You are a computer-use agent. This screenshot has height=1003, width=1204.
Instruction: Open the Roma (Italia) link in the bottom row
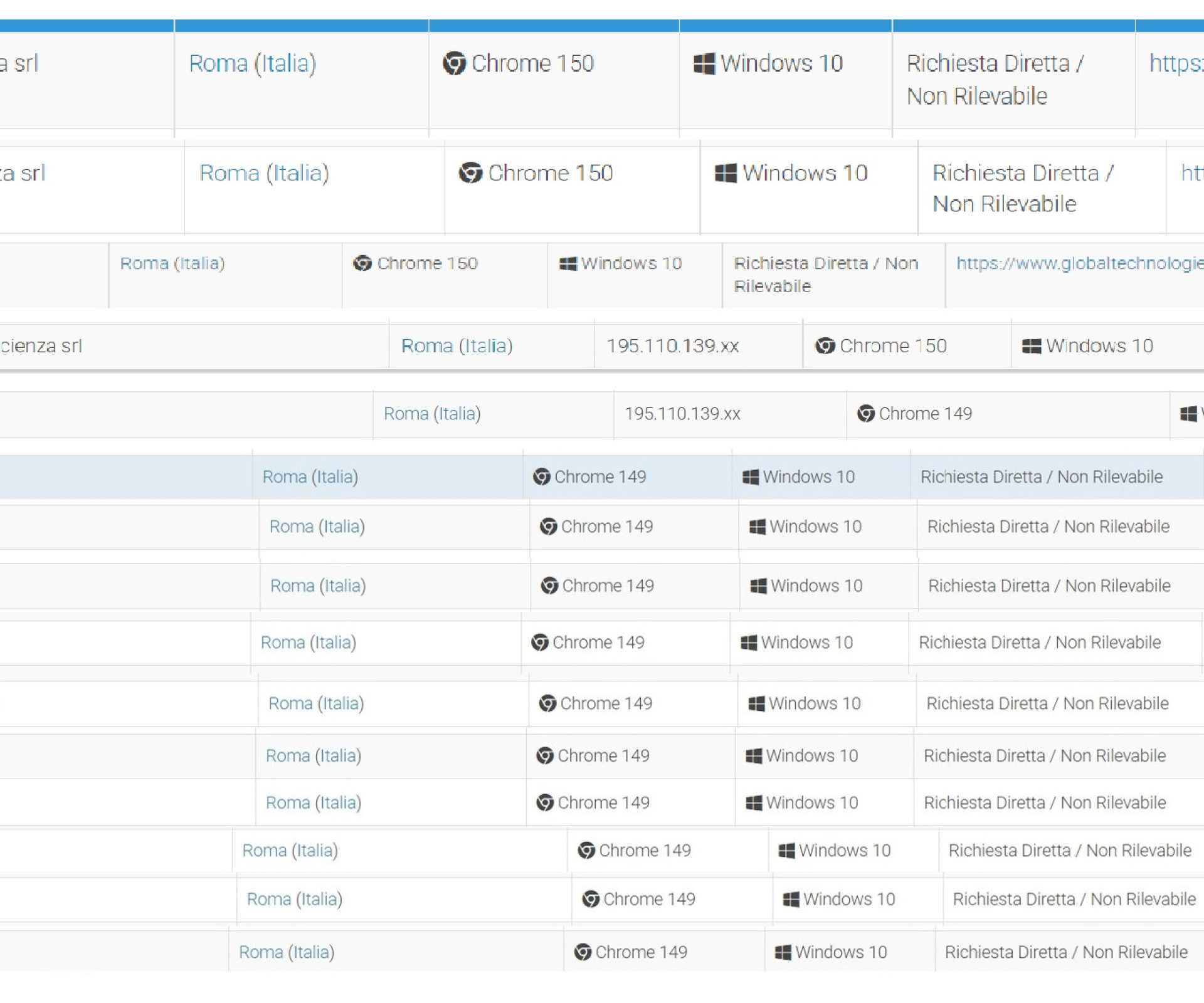click(x=287, y=952)
